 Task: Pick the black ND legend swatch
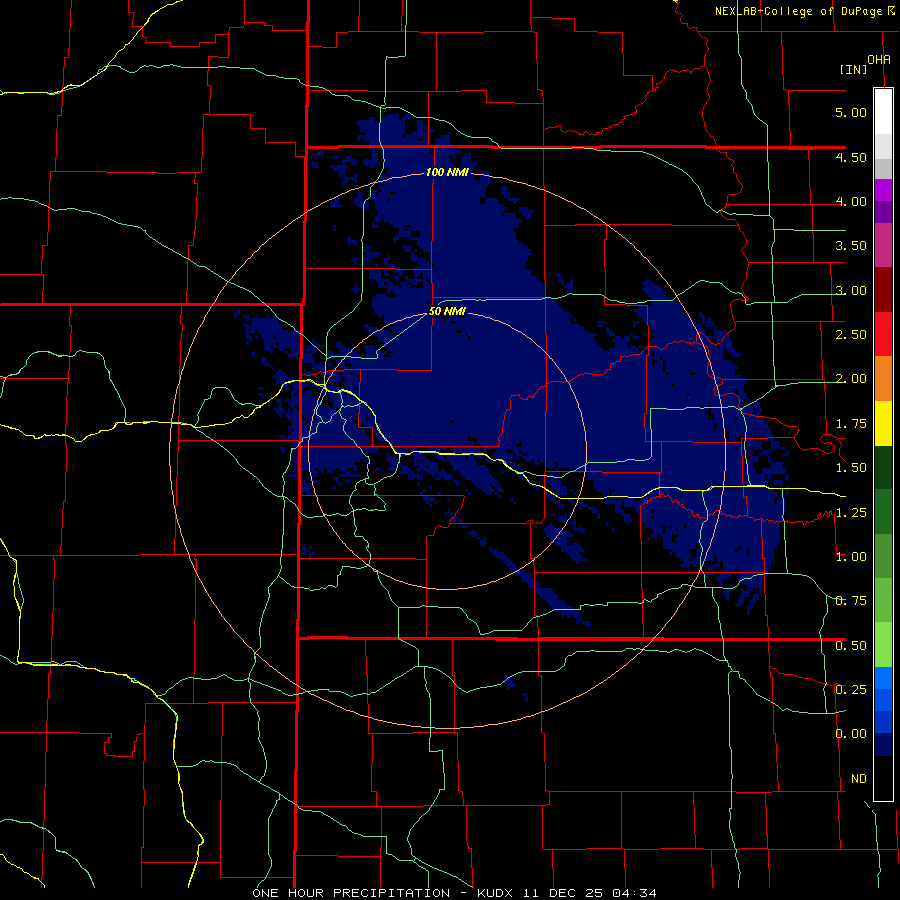883,778
